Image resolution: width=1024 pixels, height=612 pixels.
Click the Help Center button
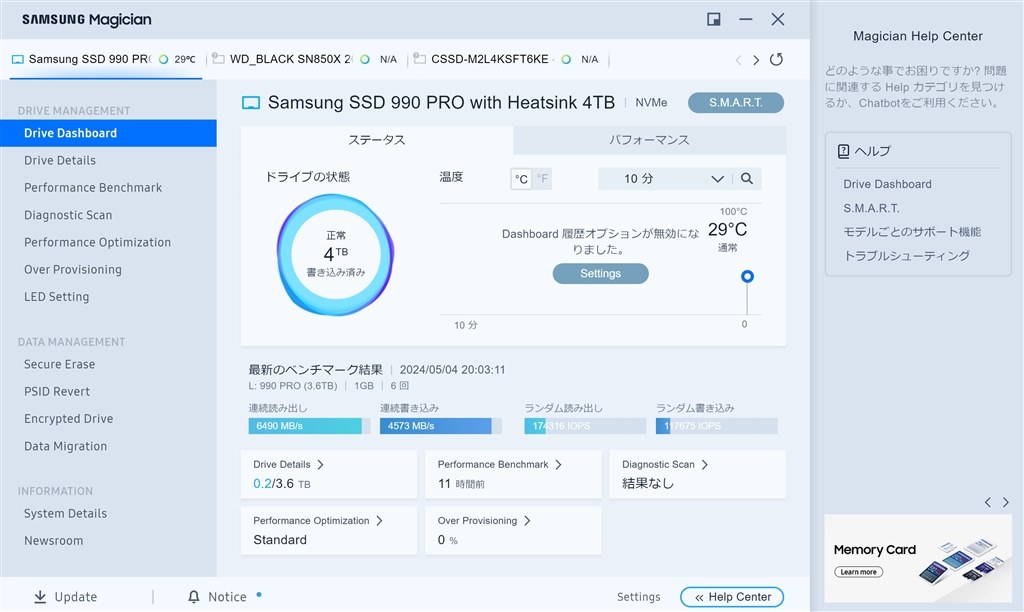click(732, 597)
